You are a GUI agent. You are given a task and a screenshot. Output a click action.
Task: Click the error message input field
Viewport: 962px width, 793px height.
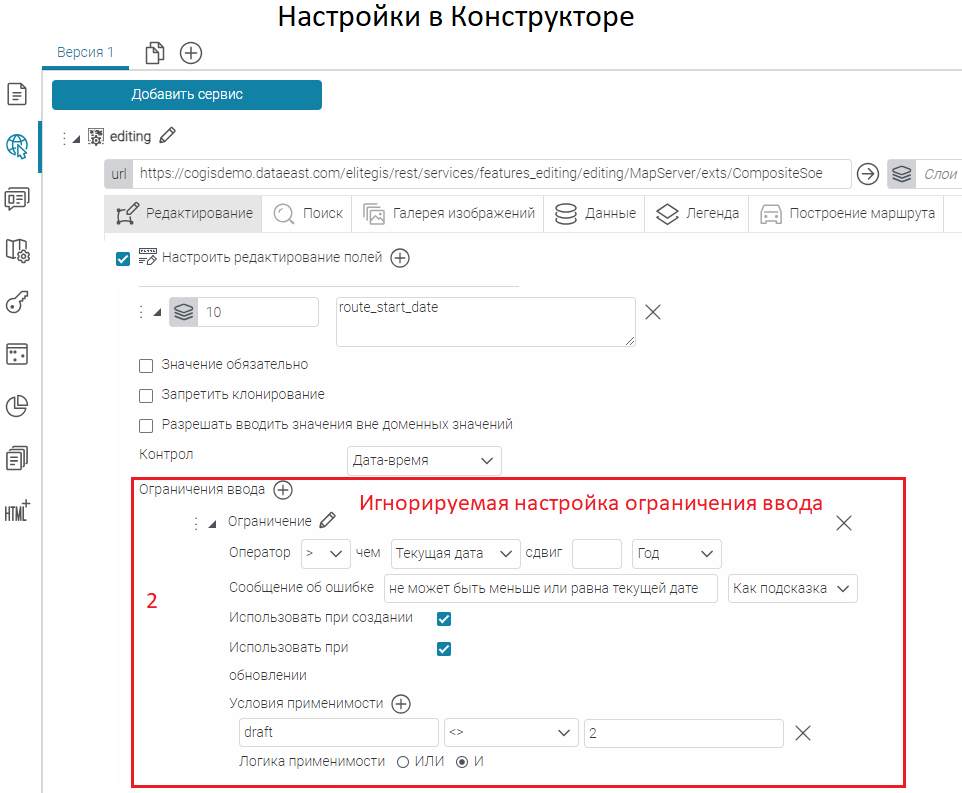[x=551, y=588]
